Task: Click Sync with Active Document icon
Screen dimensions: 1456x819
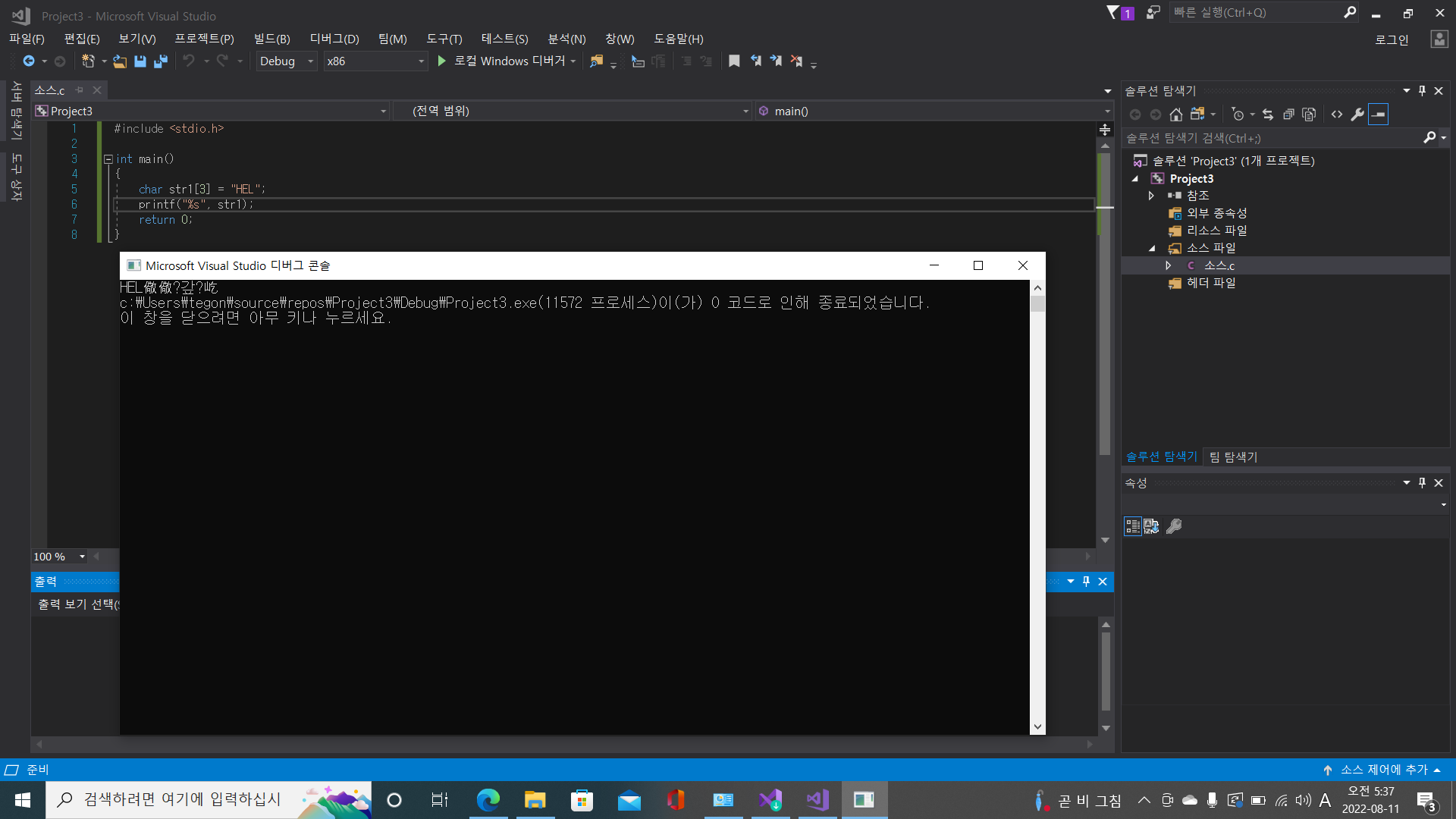Action: (1268, 115)
